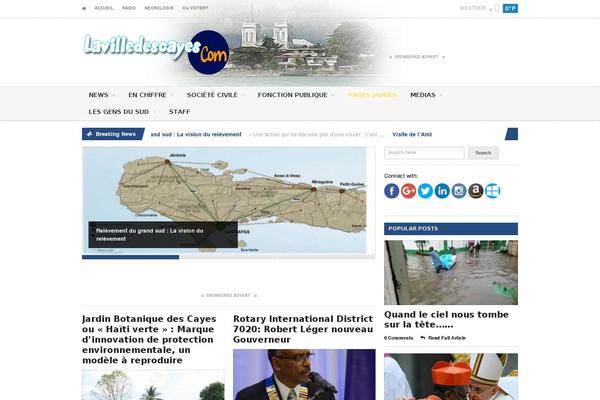Viewport: 600px width, 400px height.
Task: Click the Lavilledescayes.com site logo
Action: point(156,52)
